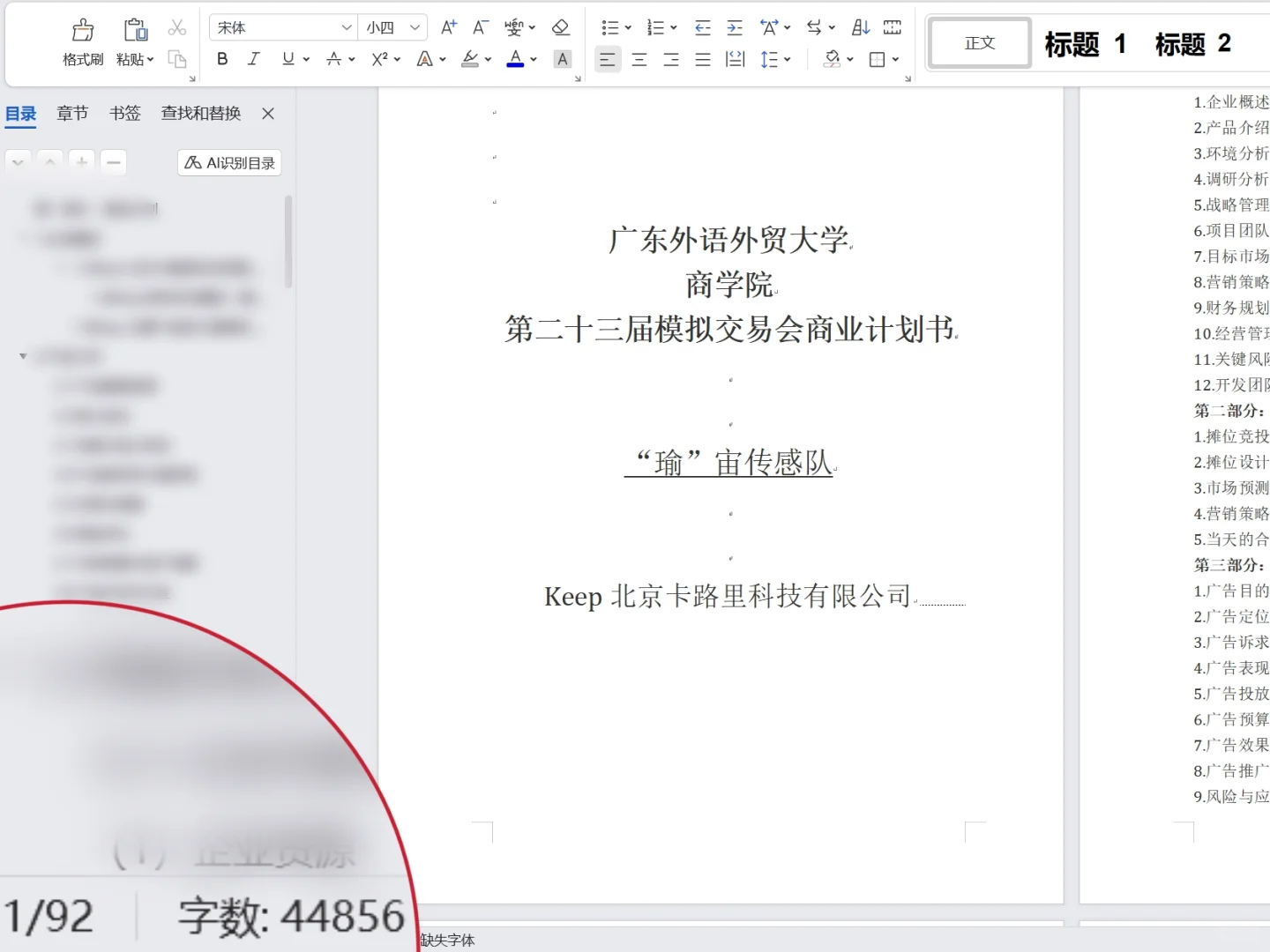Open underline style dropdown arrow

[306, 59]
